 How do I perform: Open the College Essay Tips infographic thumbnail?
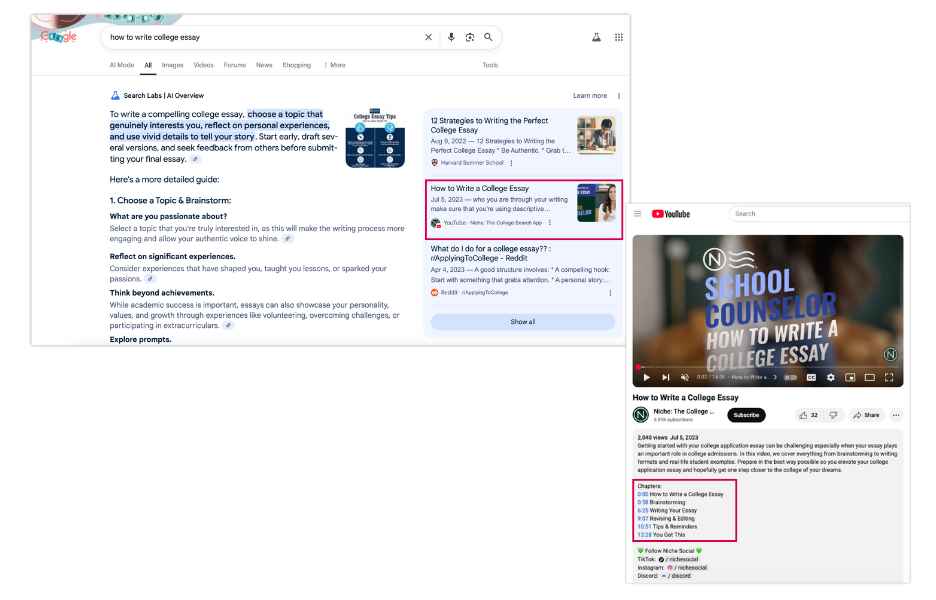pyautogui.click(x=375, y=139)
